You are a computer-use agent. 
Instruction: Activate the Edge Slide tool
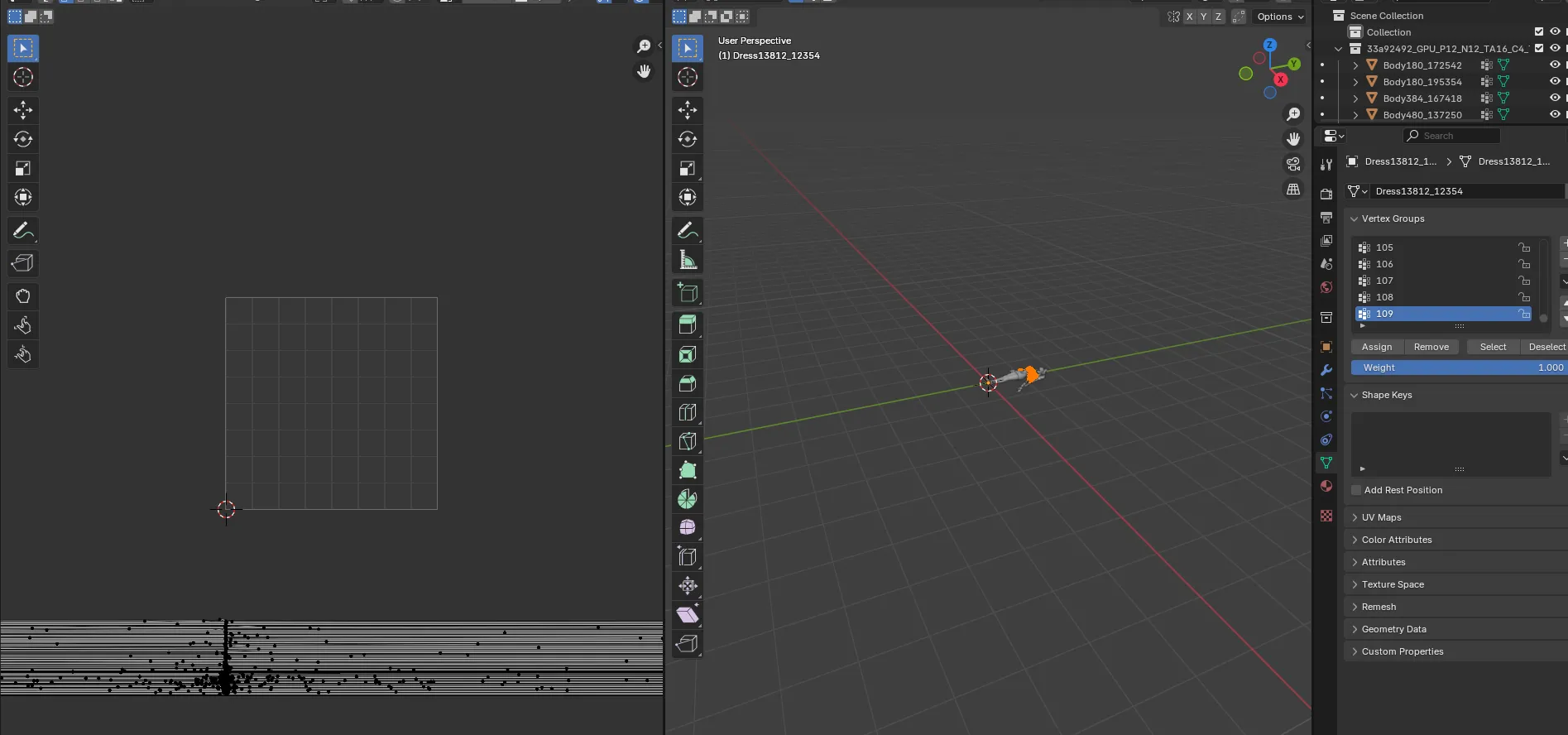point(688,557)
